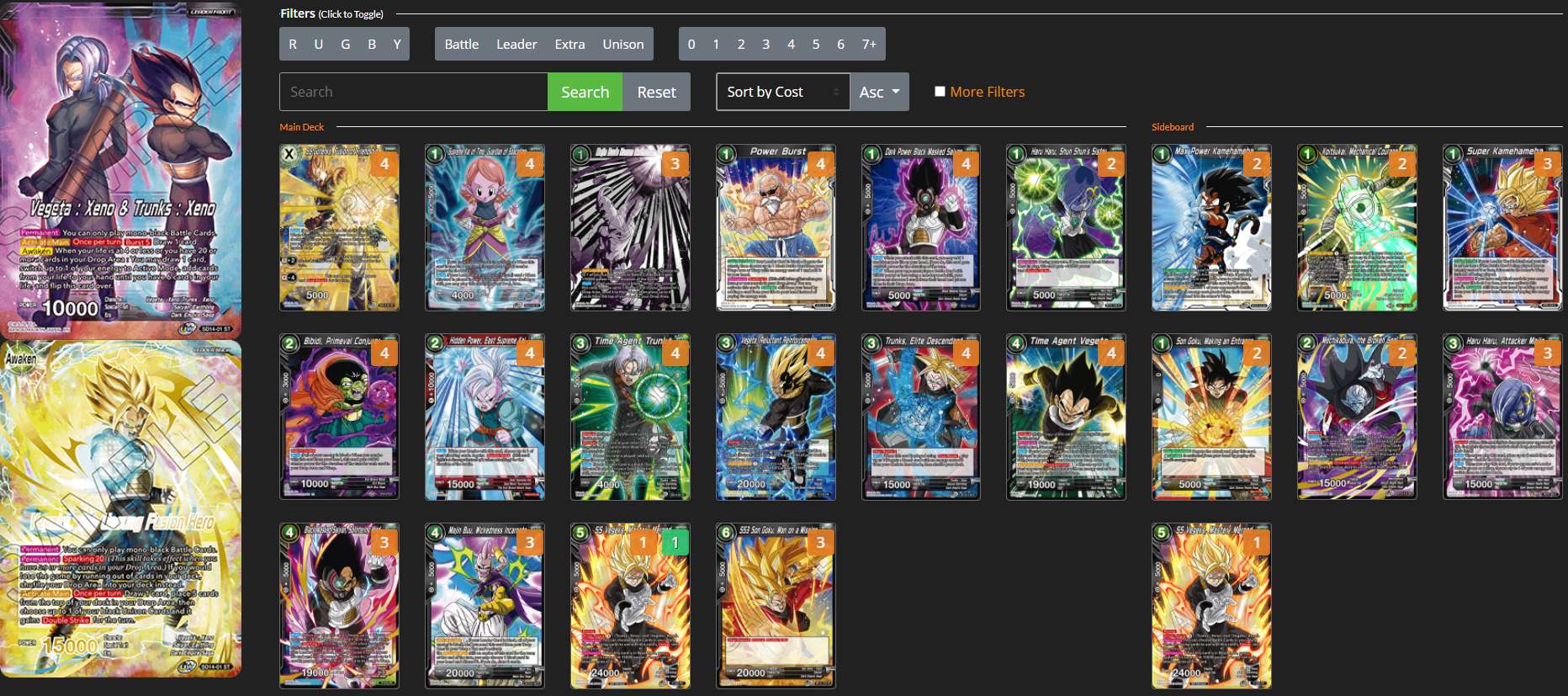The width and height of the screenshot is (1568, 696).
Task: Toggle the B color filter
Action: point(372,44)
